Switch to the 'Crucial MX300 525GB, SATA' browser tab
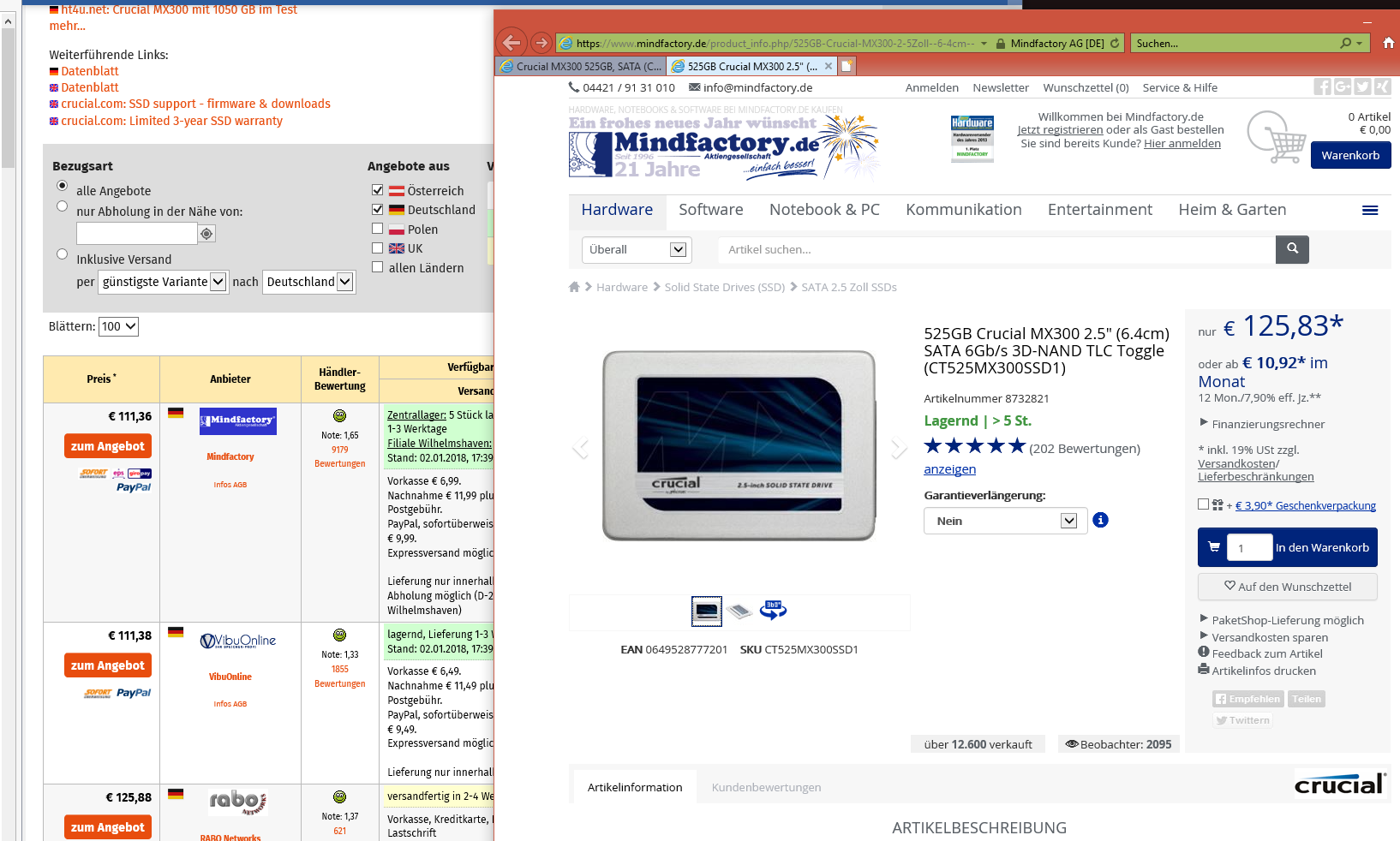This screenshot has width=1400, height=841. (x=580, y=66)
